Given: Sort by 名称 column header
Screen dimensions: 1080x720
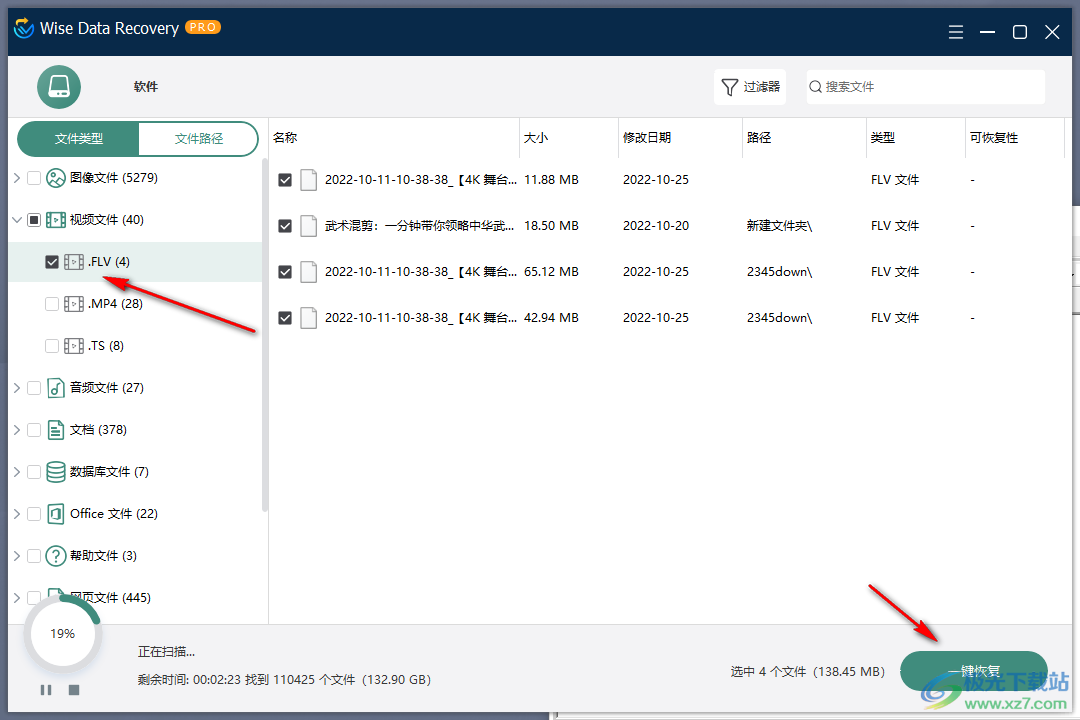Looking at the screenshot, I should click(394, 138).
